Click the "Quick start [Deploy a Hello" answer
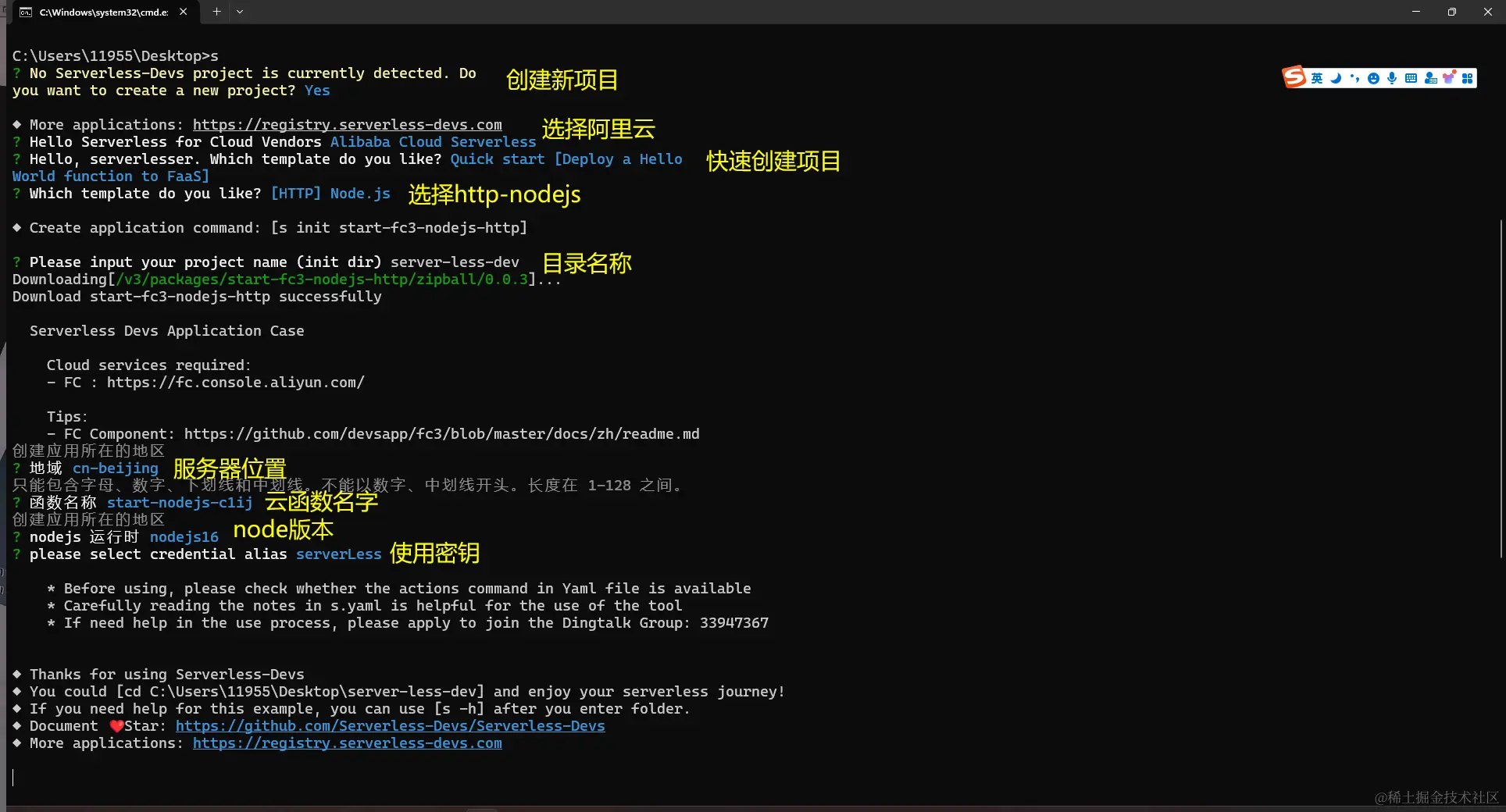Image resolution: width=1506 pixels, height=812 pixels. click(x=566, y=159)
